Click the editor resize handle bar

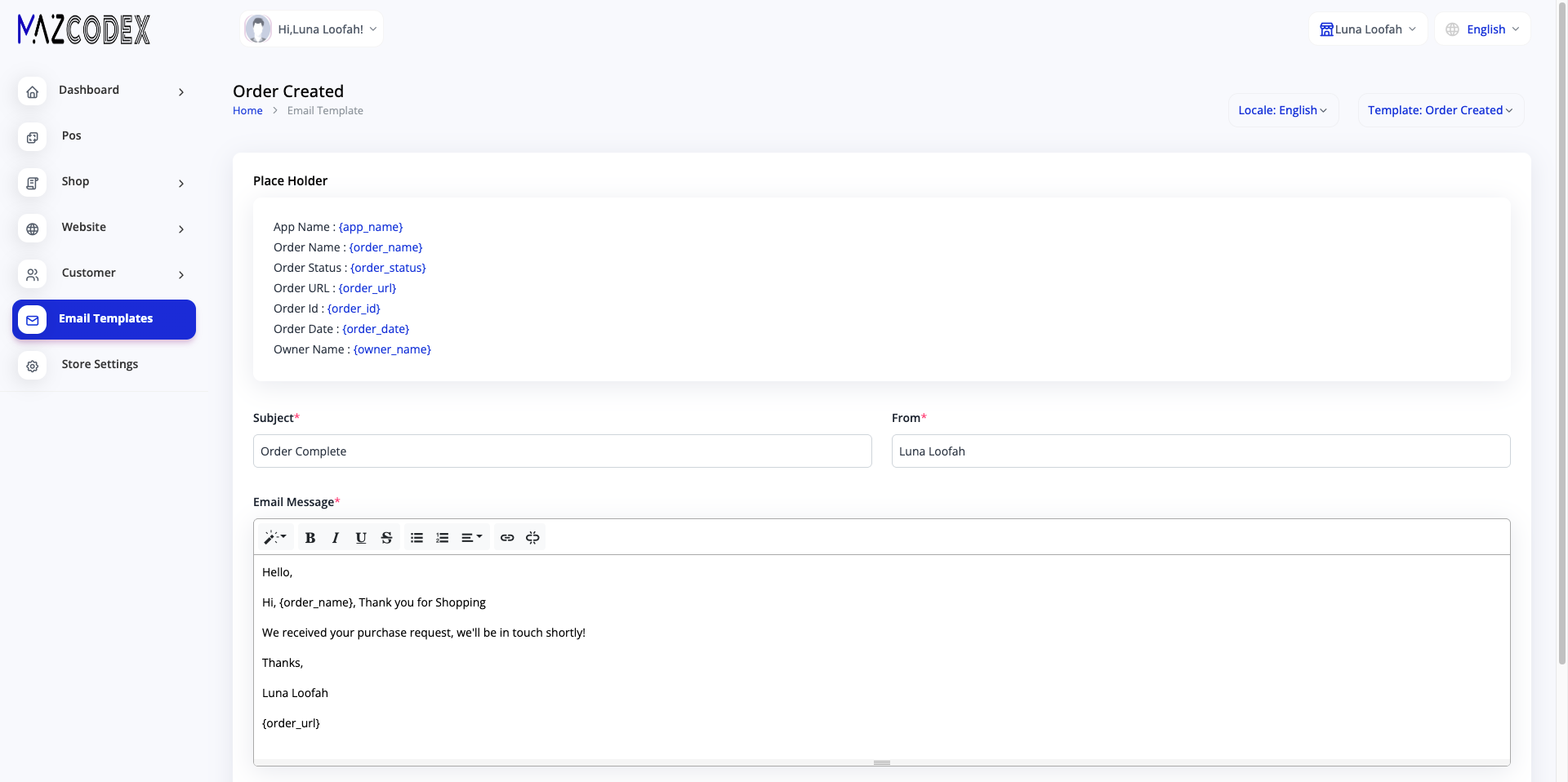point(882,762)
